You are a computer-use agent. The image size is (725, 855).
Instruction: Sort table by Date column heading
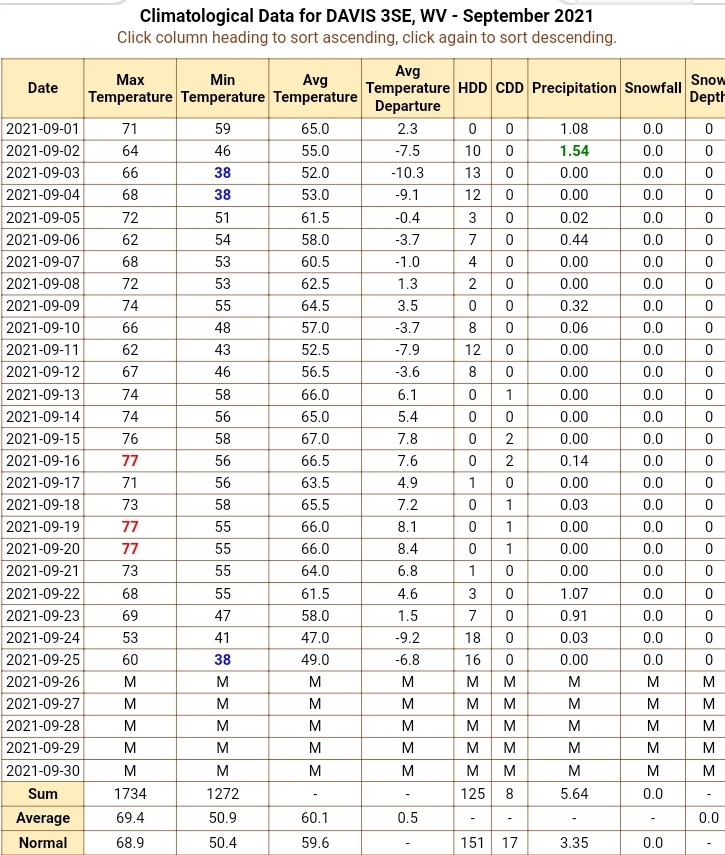click(43, 88)
